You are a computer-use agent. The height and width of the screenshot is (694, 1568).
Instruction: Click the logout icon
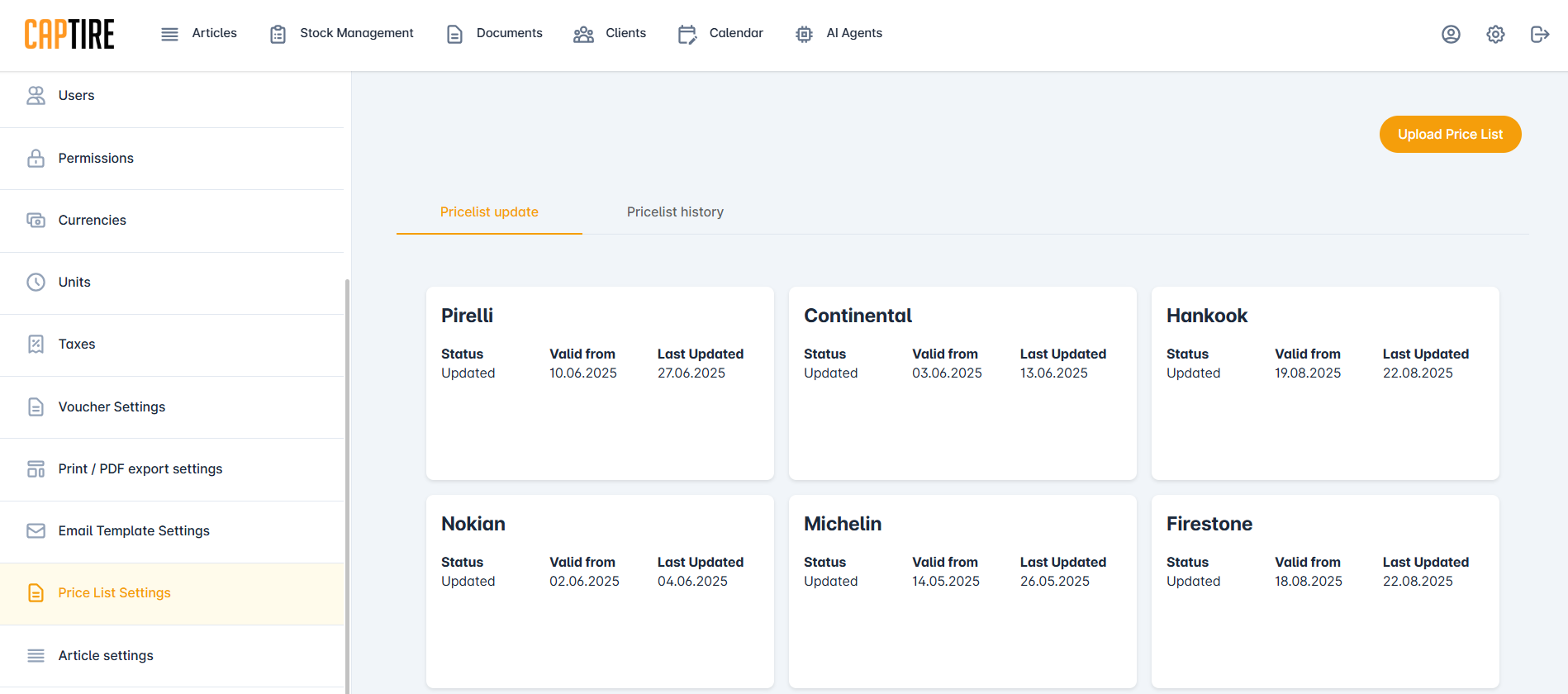1539,34
